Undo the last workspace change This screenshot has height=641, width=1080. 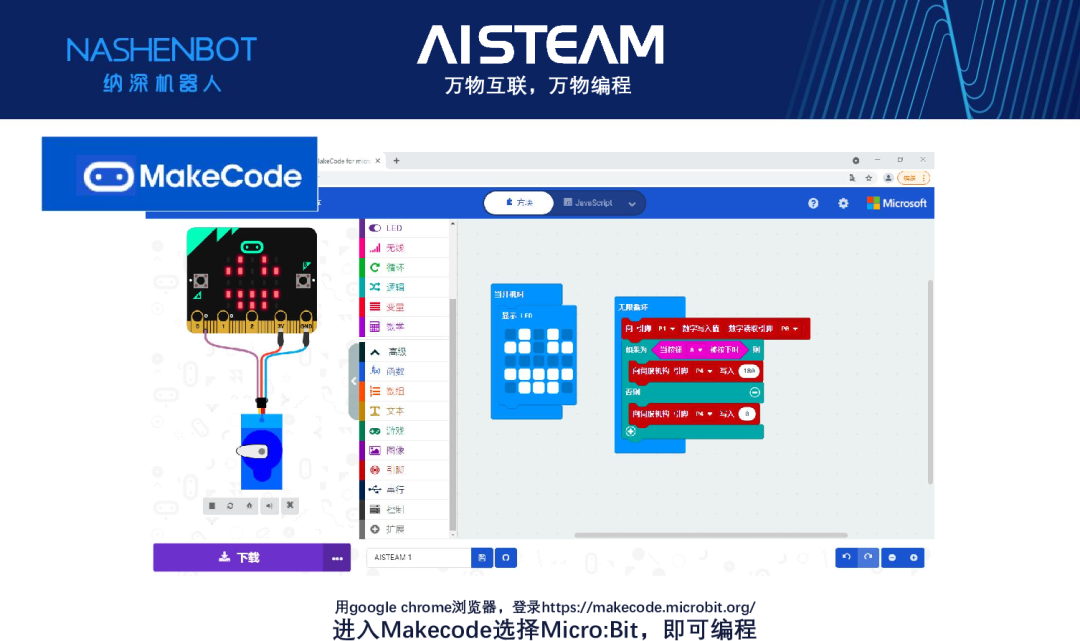pos(847,557)
